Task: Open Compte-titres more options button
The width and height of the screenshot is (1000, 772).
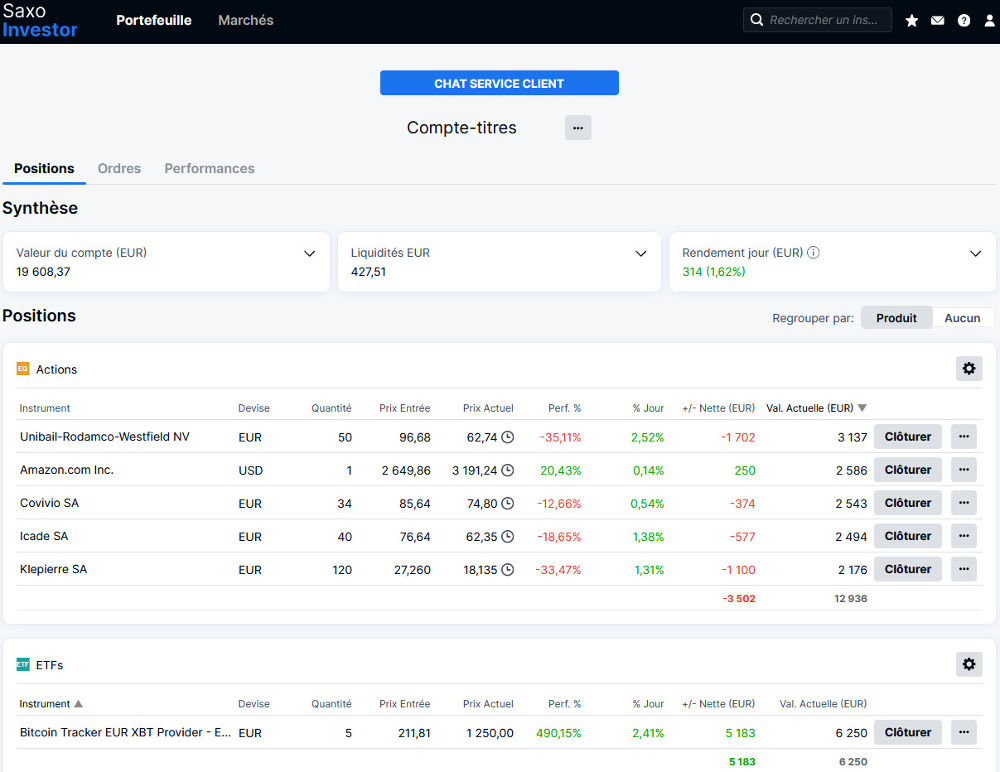Action: point(578,128)
